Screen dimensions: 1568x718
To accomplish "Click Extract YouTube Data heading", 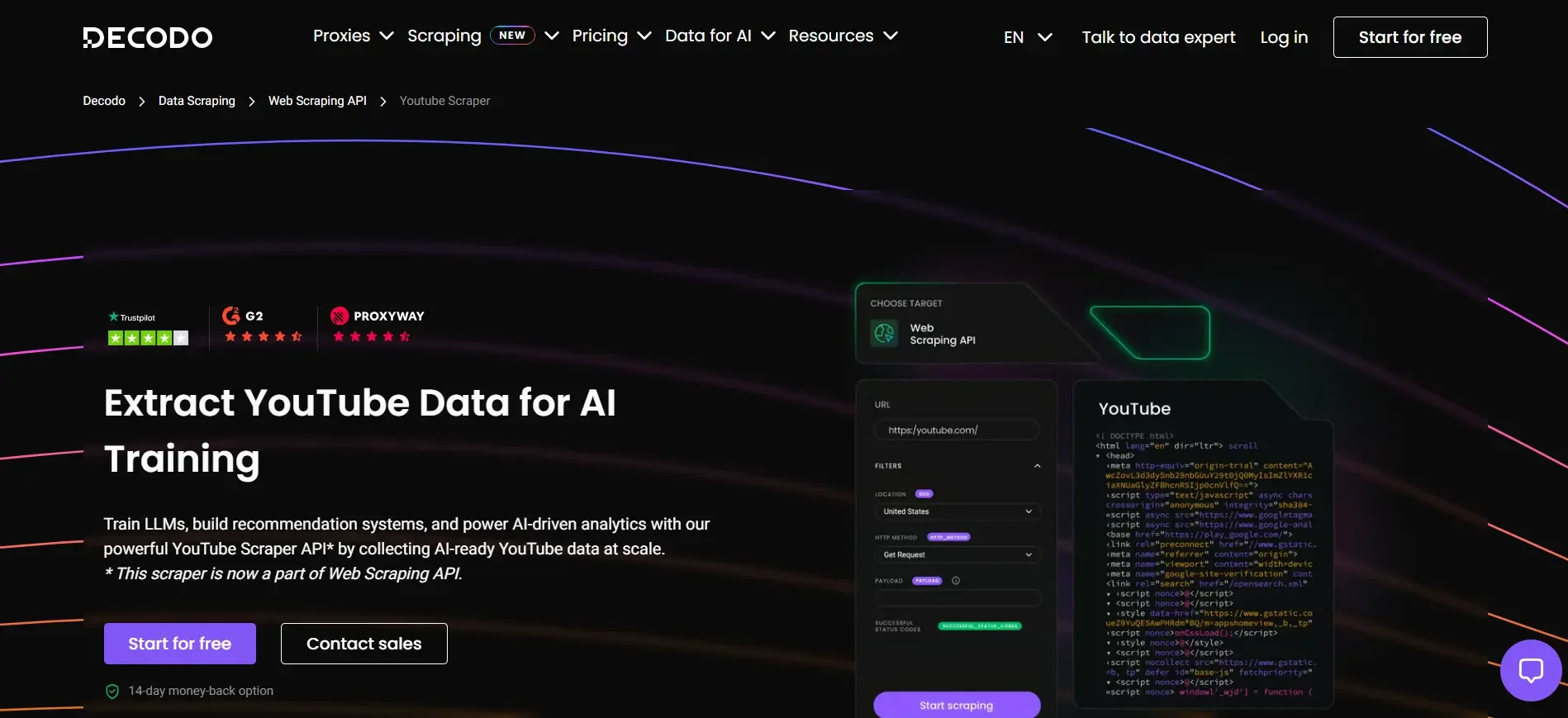I will (x=360, y=431).
